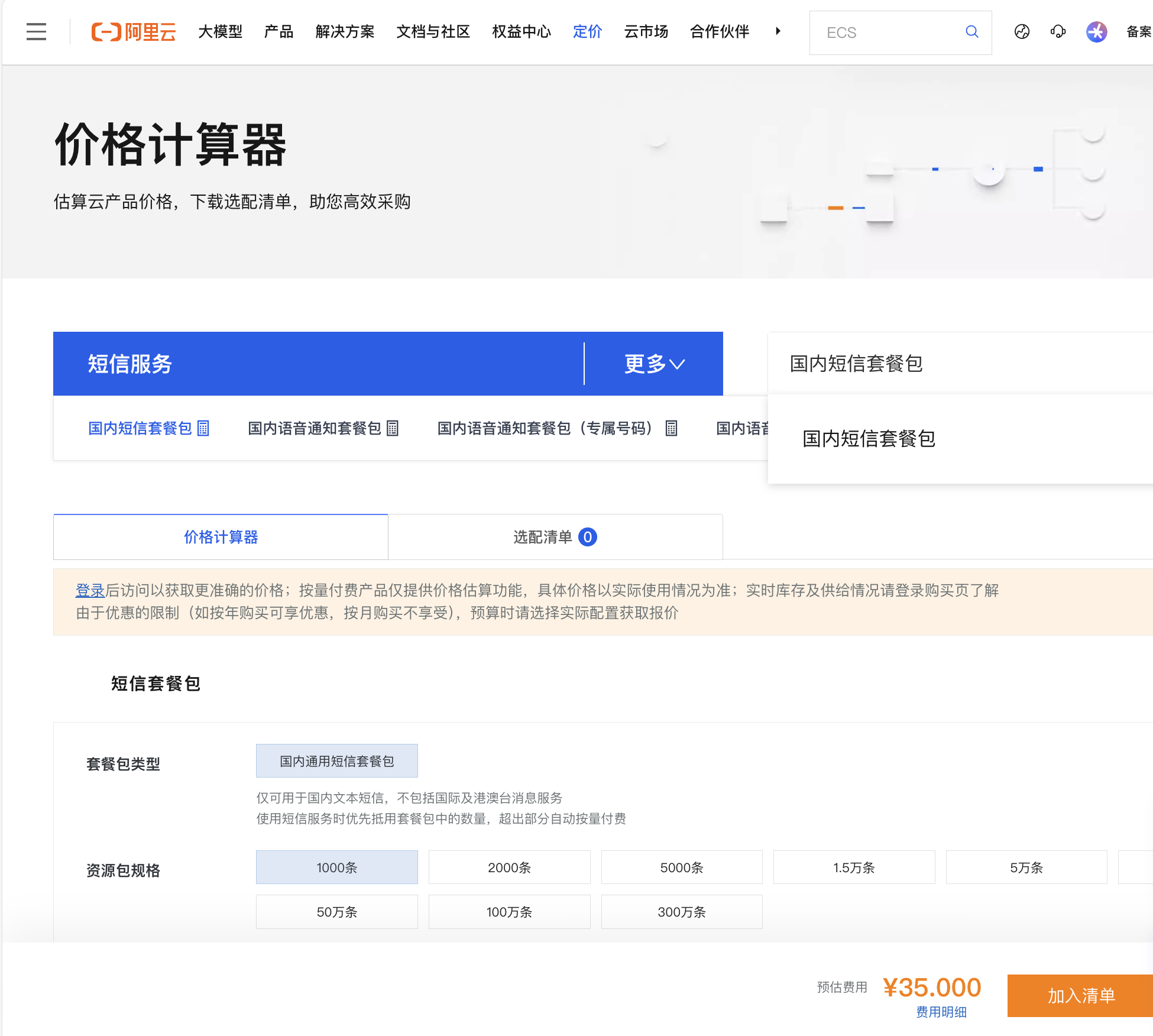Click the purple AI assistant icon
Image resolution: width=1153 pixels, height=1036 pixels.
pyautogui.click(x=1096, y=32)
